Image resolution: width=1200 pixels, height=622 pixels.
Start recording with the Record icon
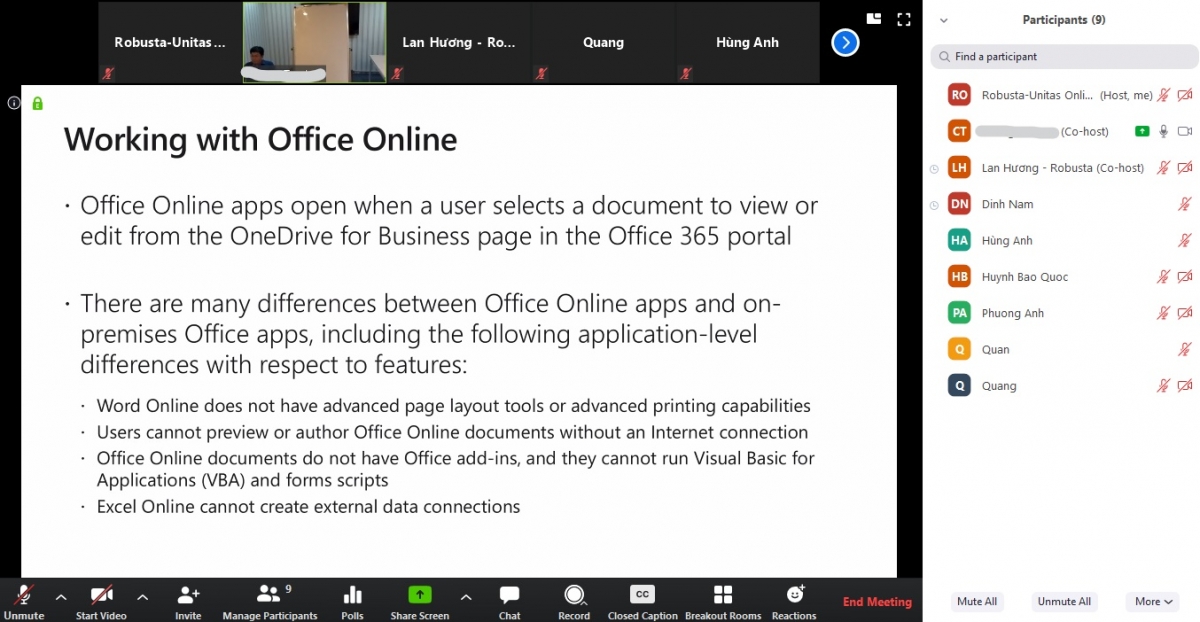tap(574, 595)
